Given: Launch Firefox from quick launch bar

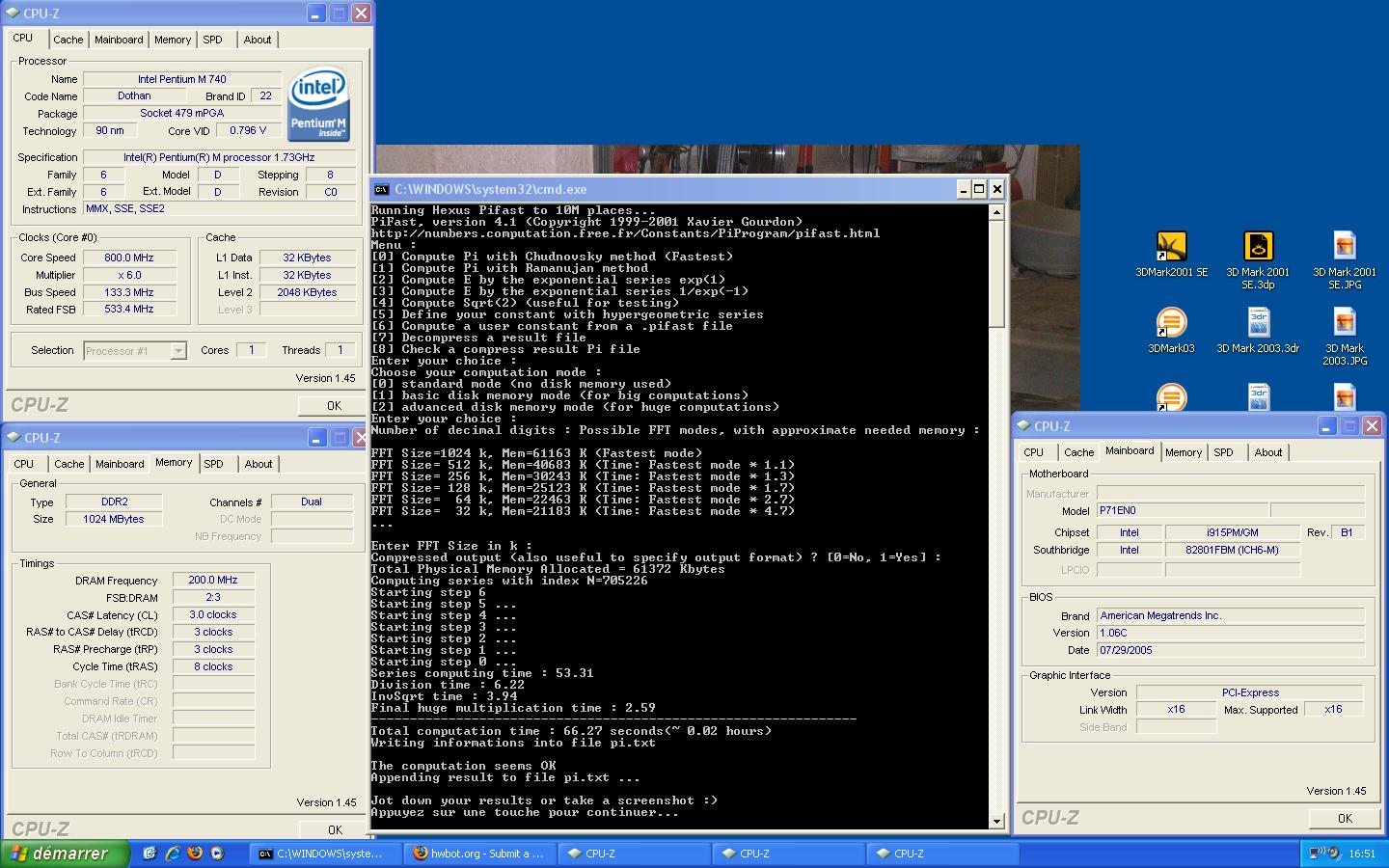Looking at the screenshot, I should [x=195, y=854].
